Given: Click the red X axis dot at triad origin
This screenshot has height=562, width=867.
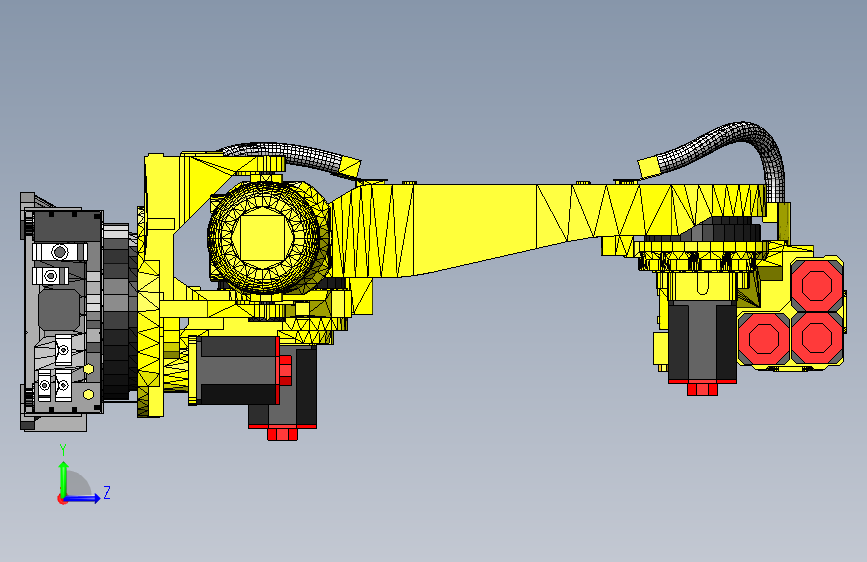Looking at the screenshot, I should point(61,499).
